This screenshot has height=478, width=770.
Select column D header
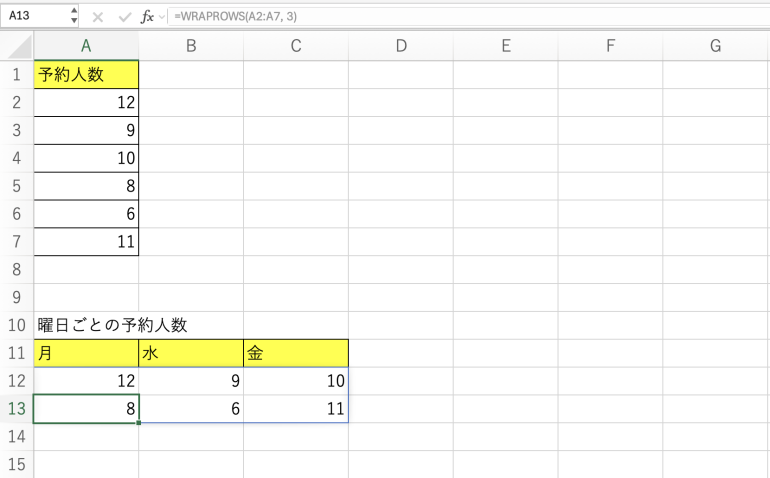(x=400, y=45)
